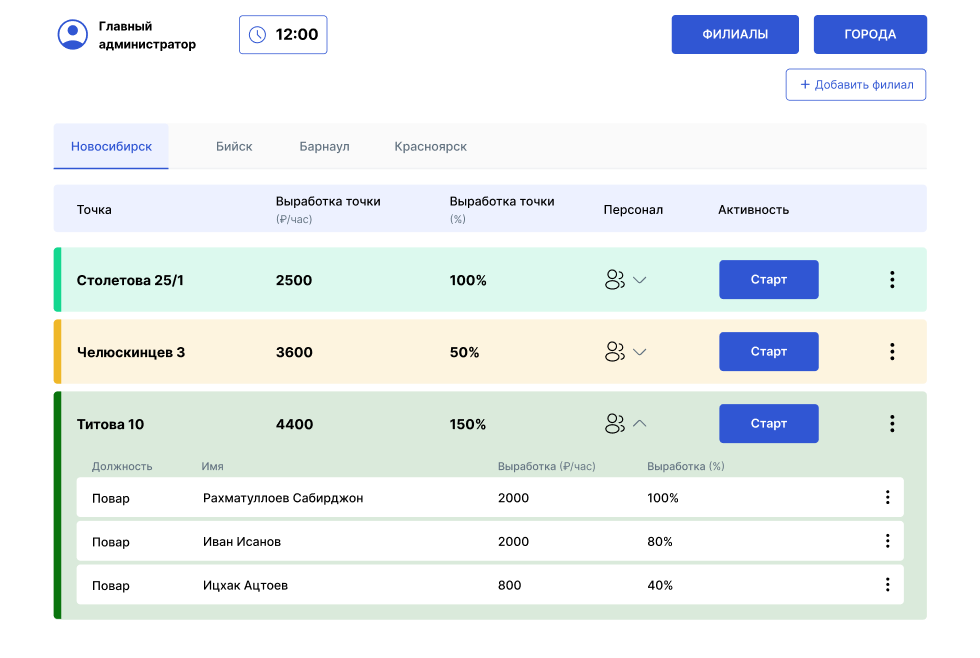Switch to the Бийск city tab

click(x=234, y=146)
